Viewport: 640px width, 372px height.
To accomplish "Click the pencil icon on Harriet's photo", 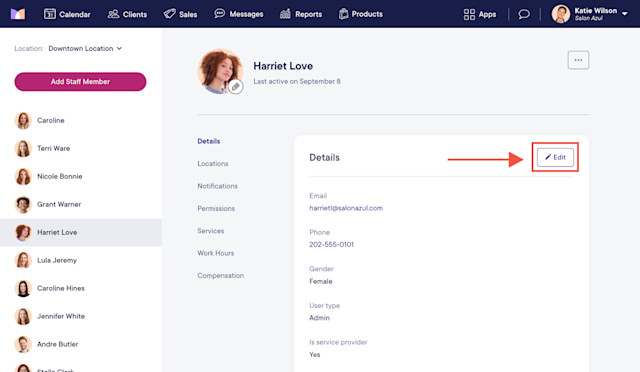I will pos(236,87).
